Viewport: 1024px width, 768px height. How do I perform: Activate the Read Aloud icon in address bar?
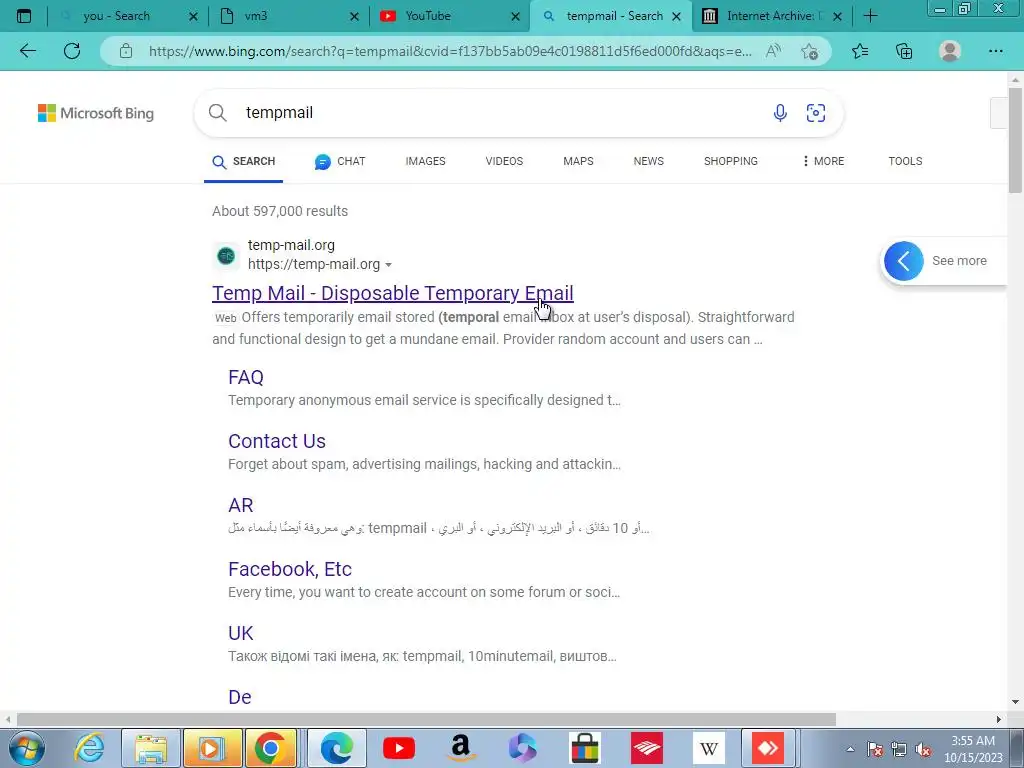point(773,51)
